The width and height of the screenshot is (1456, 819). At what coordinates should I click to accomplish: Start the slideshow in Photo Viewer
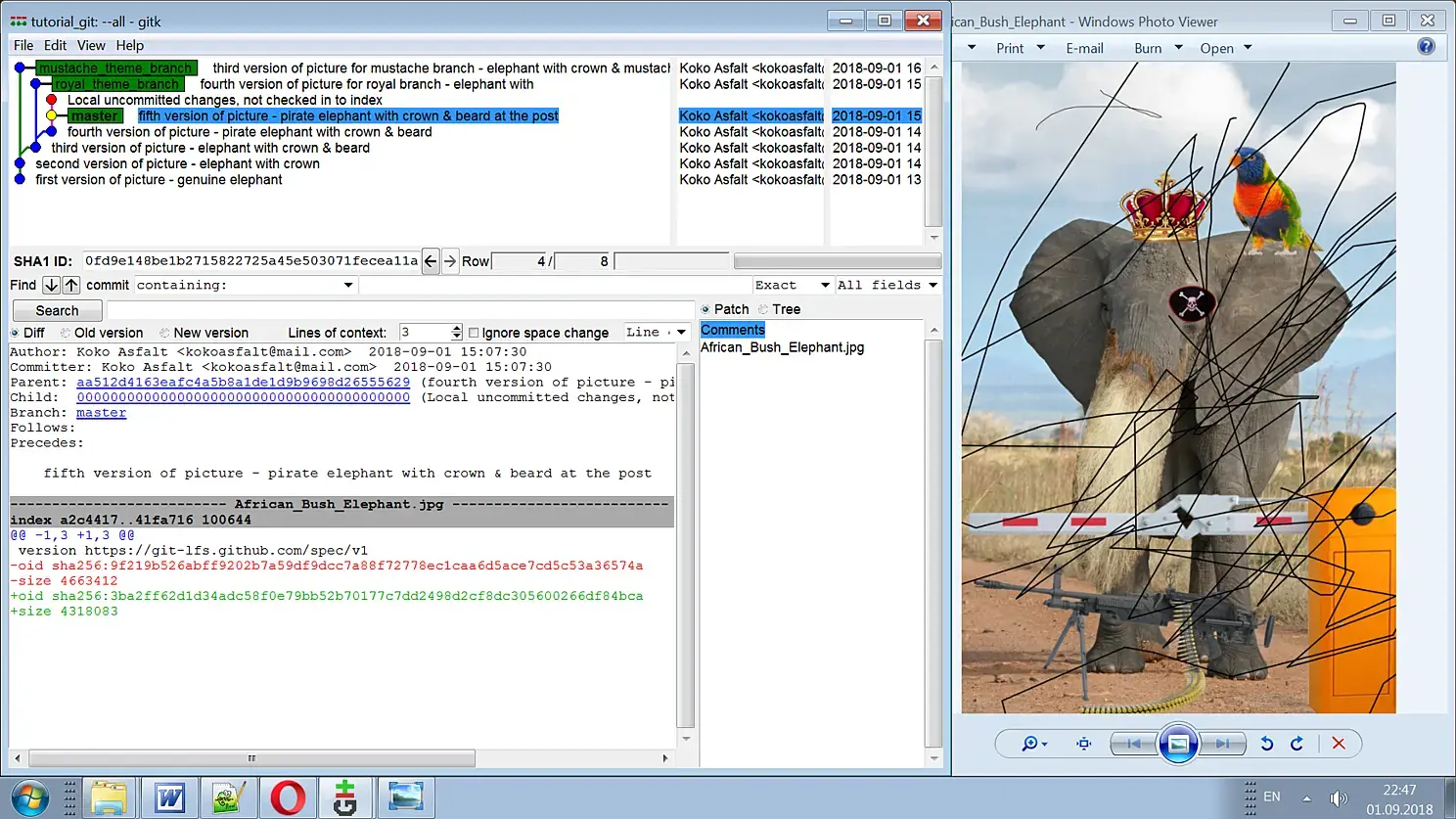click(x=1178, y=744)
